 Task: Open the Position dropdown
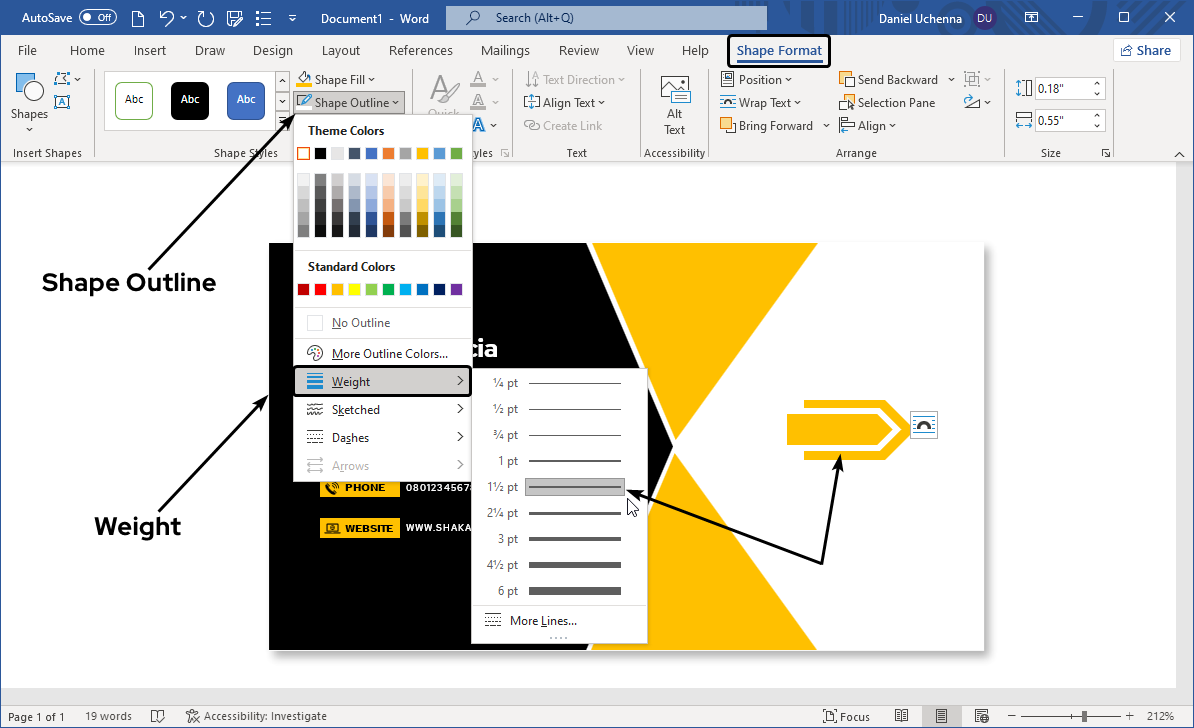756,80
